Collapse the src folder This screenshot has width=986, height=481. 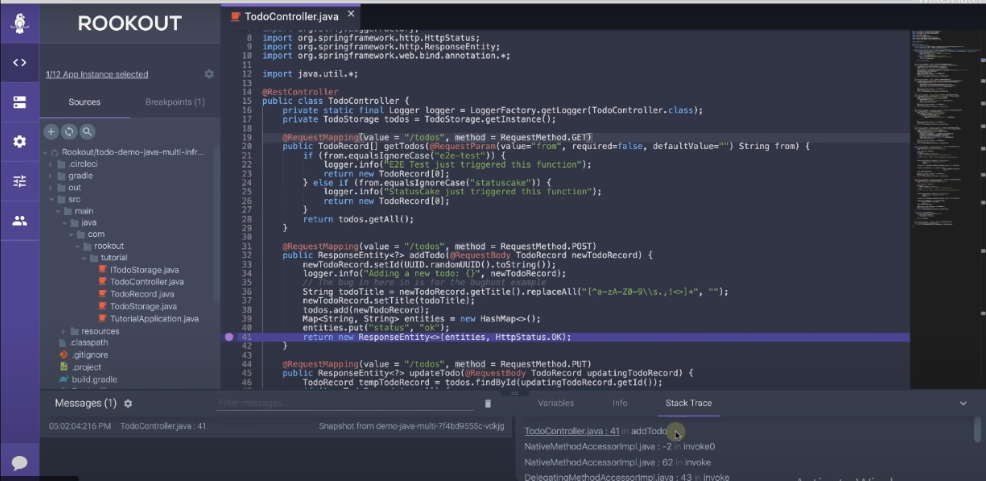[x=51, y=199]
